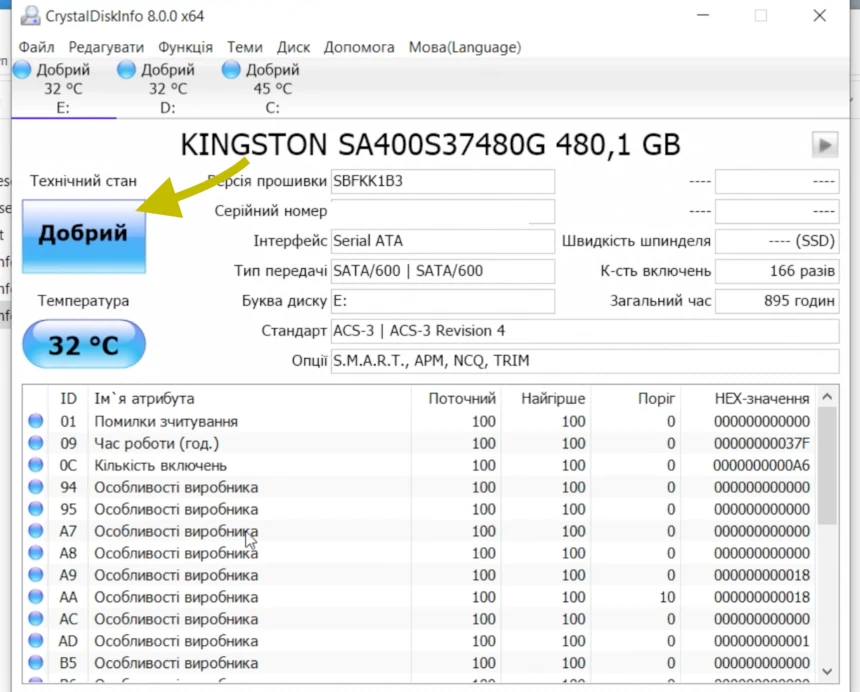This screenshot has width=860, height=692.
Task: Click the blue status orb for disk C:
Action: (x=231, y=70)
